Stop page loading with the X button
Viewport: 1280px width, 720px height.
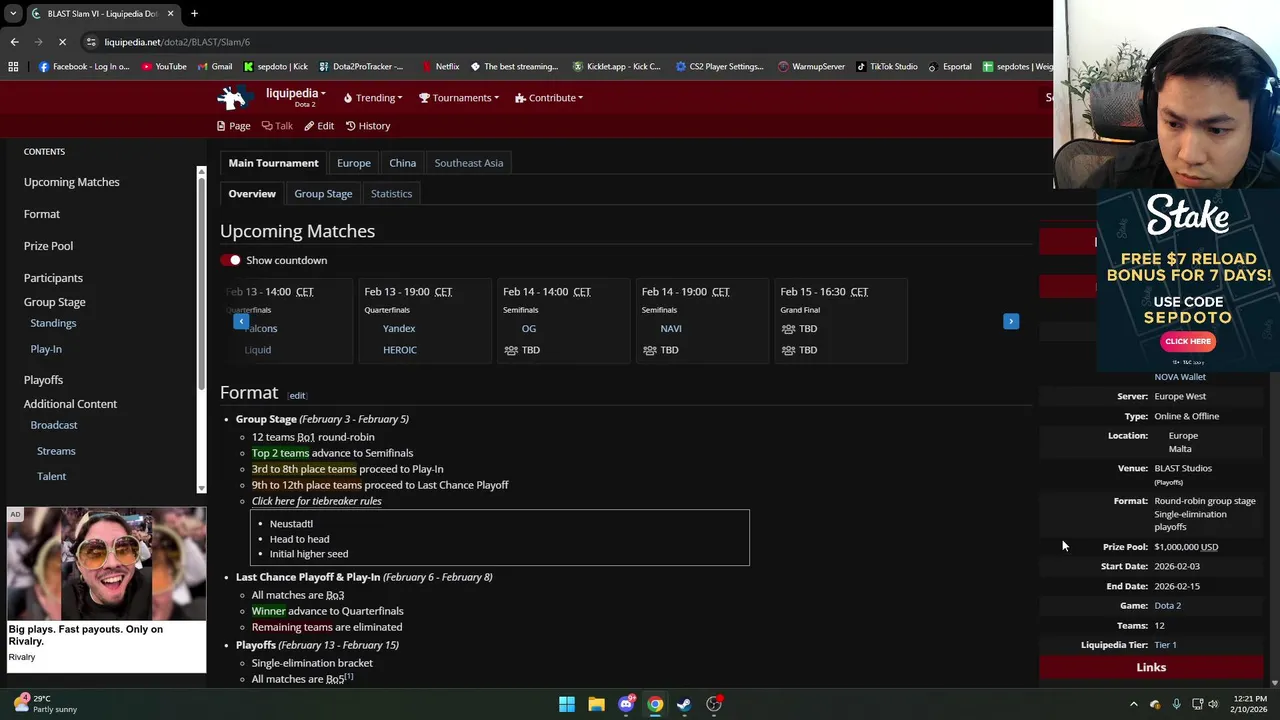tap(62, 42)
